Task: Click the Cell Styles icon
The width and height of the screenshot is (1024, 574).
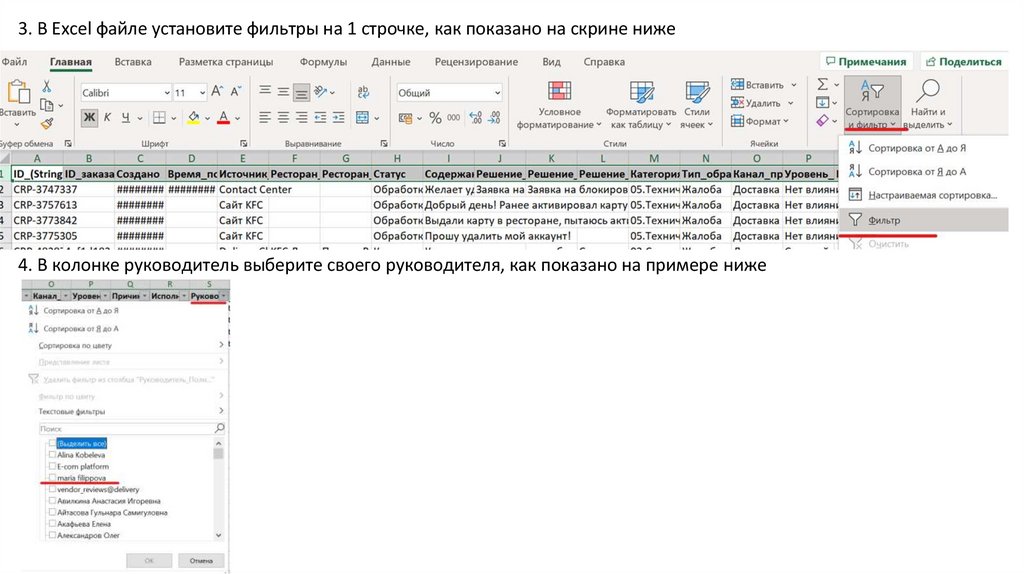Action: pyautogui.click(x=696, y=93)
